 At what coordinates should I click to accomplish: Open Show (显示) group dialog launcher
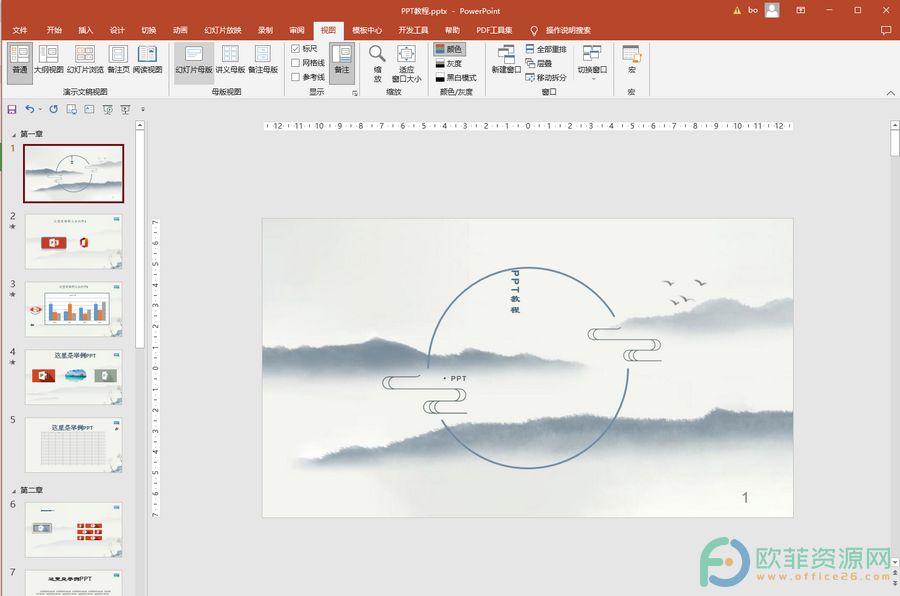click(x=355, y=93)
